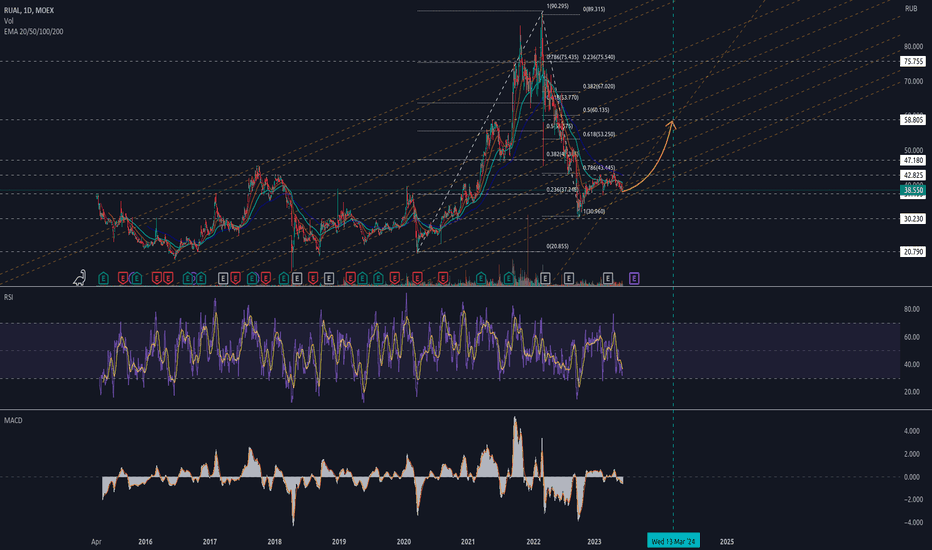Click the MACD pane label
932x550 pixels.
[13, 420]
